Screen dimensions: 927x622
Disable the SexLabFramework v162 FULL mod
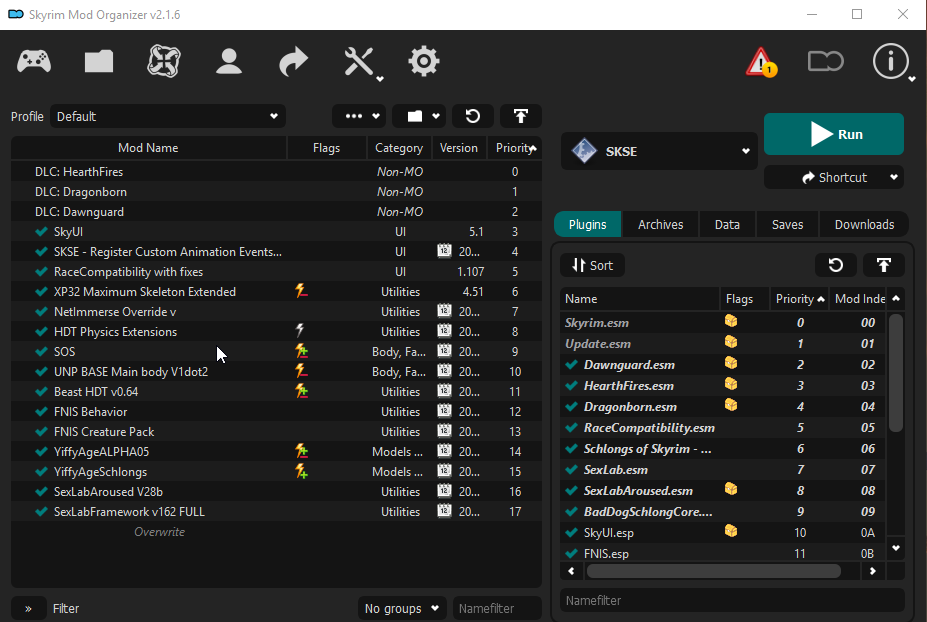coord(41,511)
